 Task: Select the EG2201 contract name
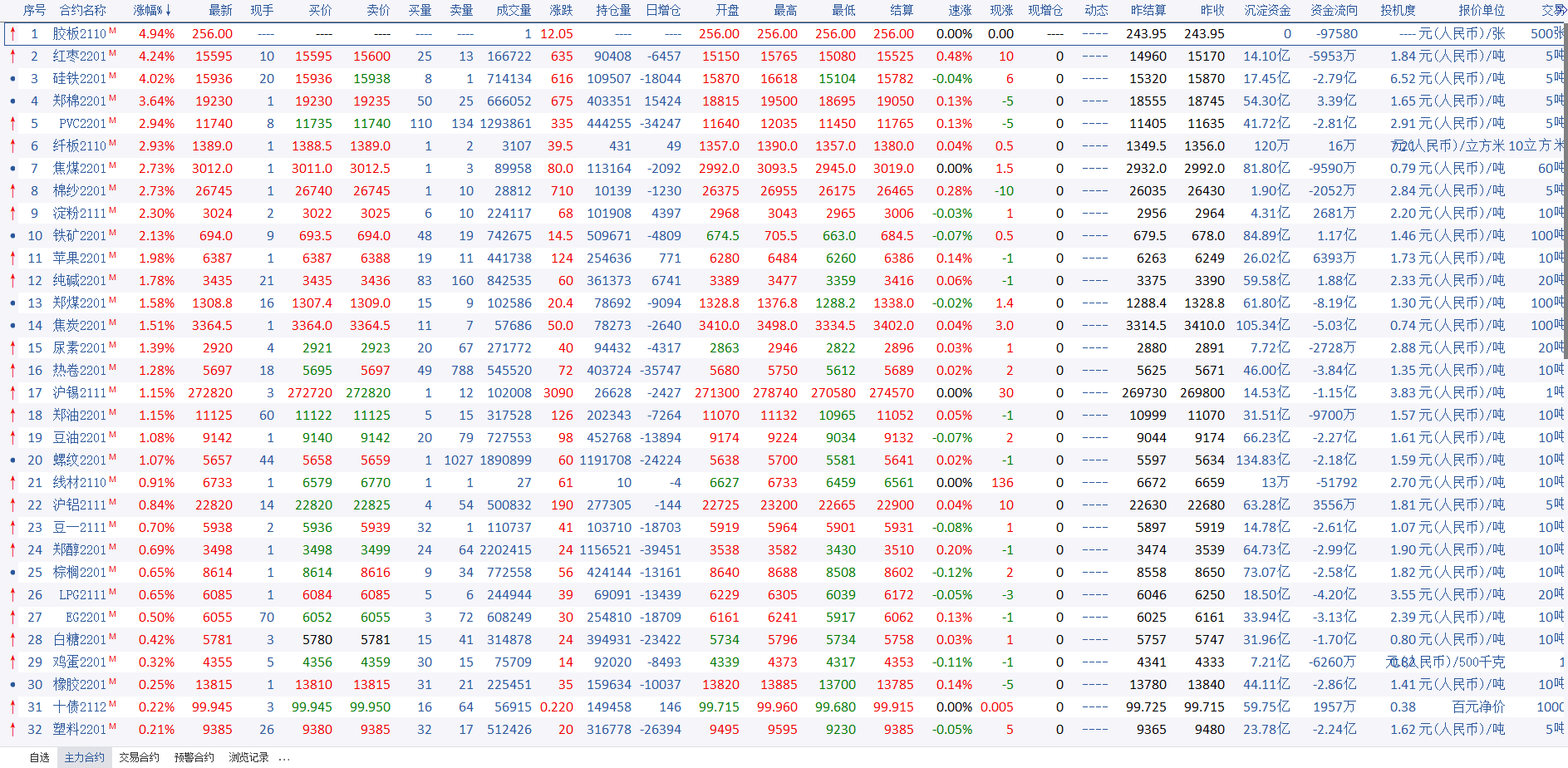pos(86,618)
